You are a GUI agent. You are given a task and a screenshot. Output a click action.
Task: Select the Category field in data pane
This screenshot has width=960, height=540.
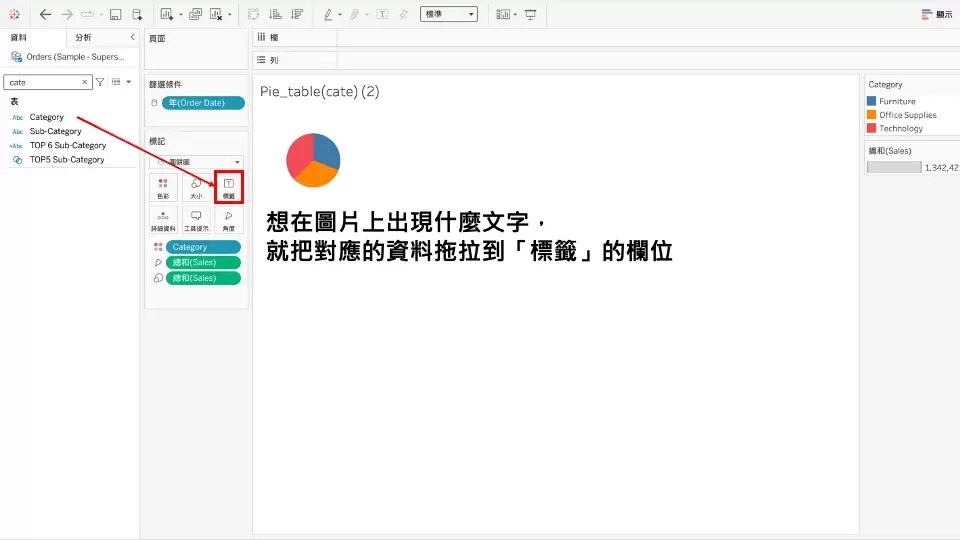(47, 117)
